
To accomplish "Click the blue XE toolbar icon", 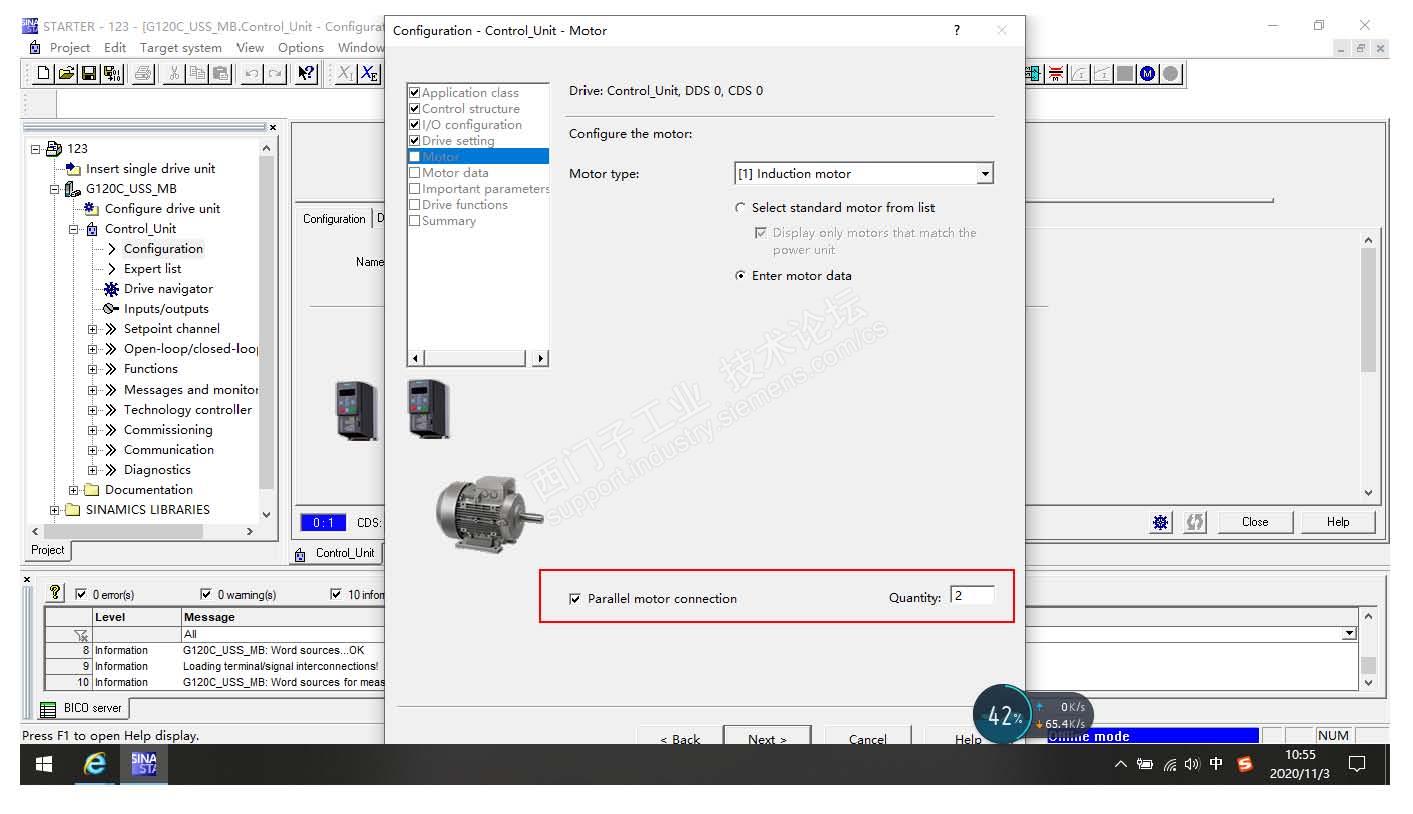I will [369, 73].
